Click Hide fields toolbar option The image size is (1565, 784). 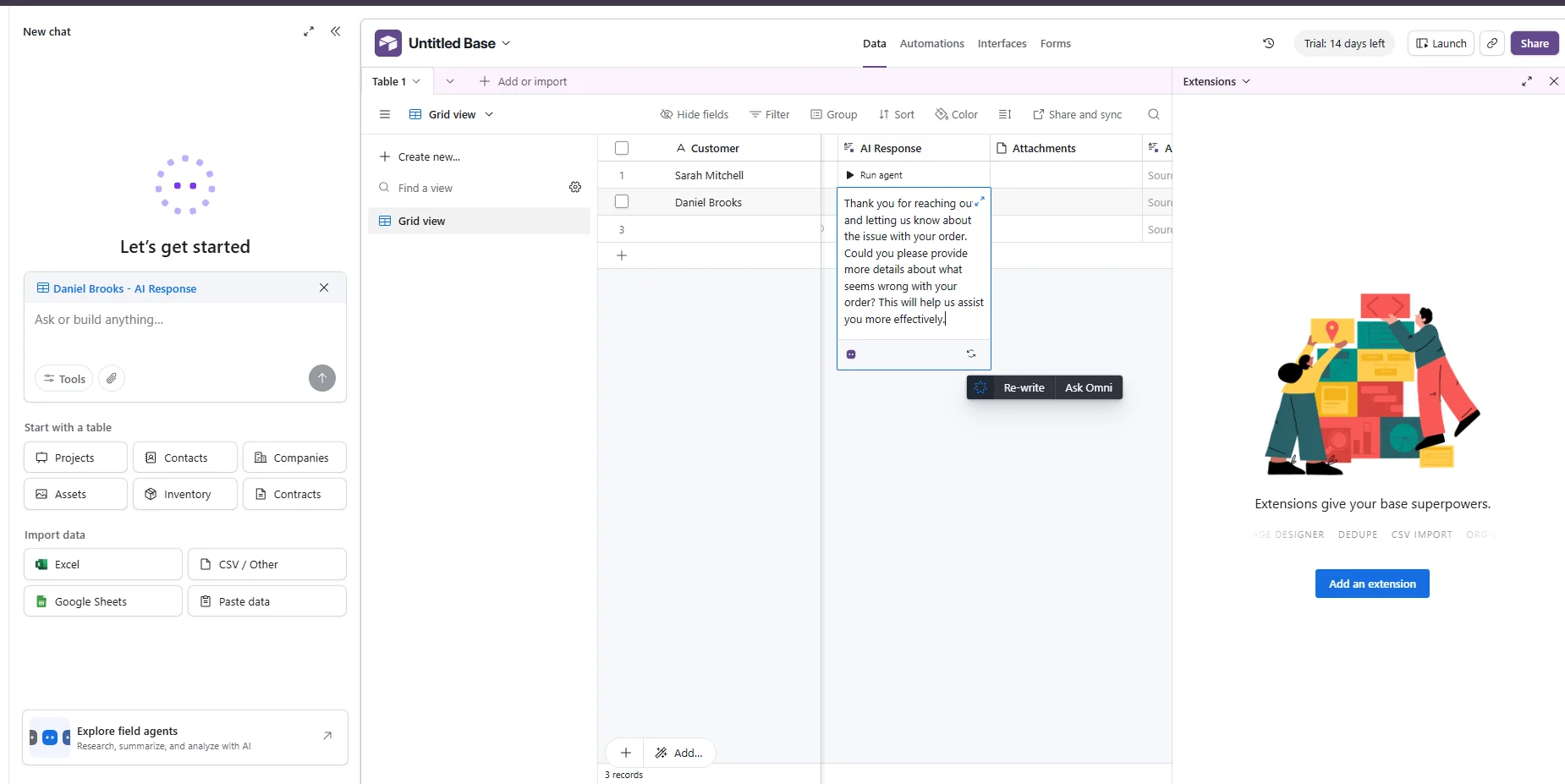pyautogui.click(x=694, y=114)
